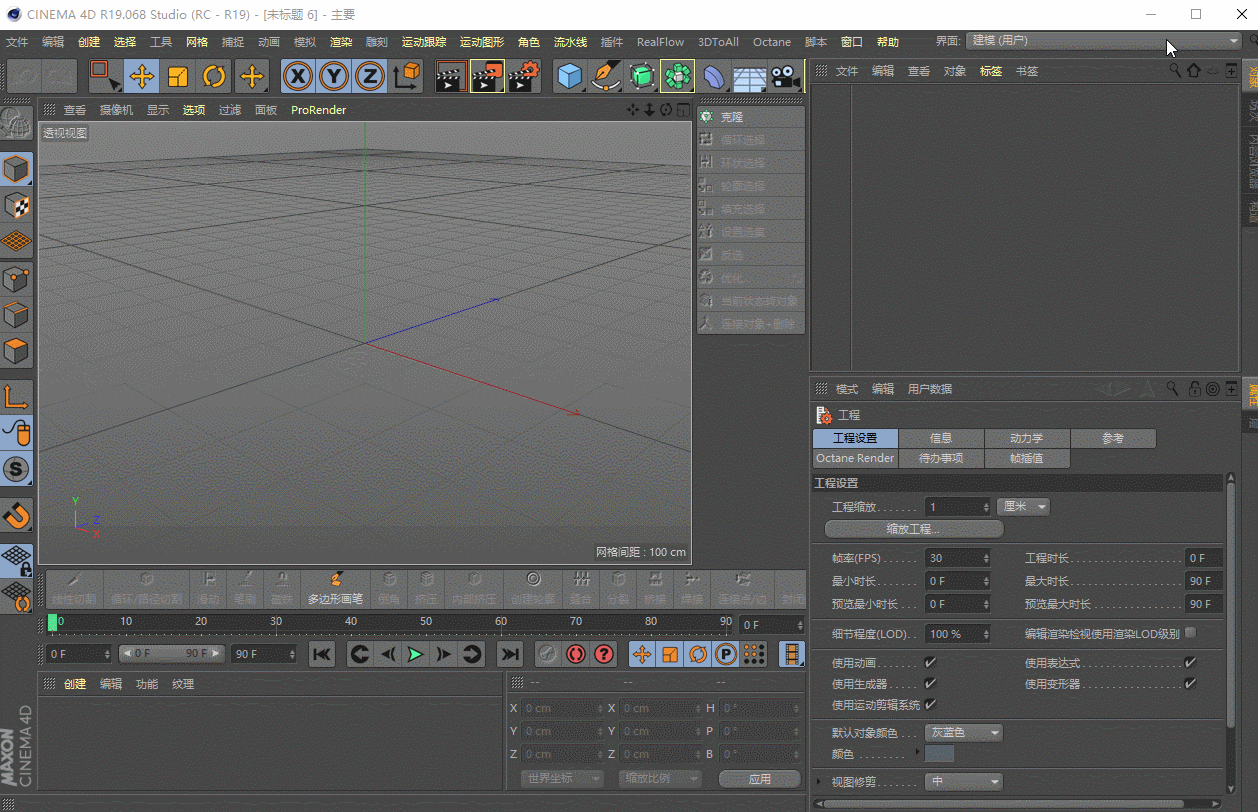Render to Picture Viewer
The image size is (1258, 812).
click(487, 76)
